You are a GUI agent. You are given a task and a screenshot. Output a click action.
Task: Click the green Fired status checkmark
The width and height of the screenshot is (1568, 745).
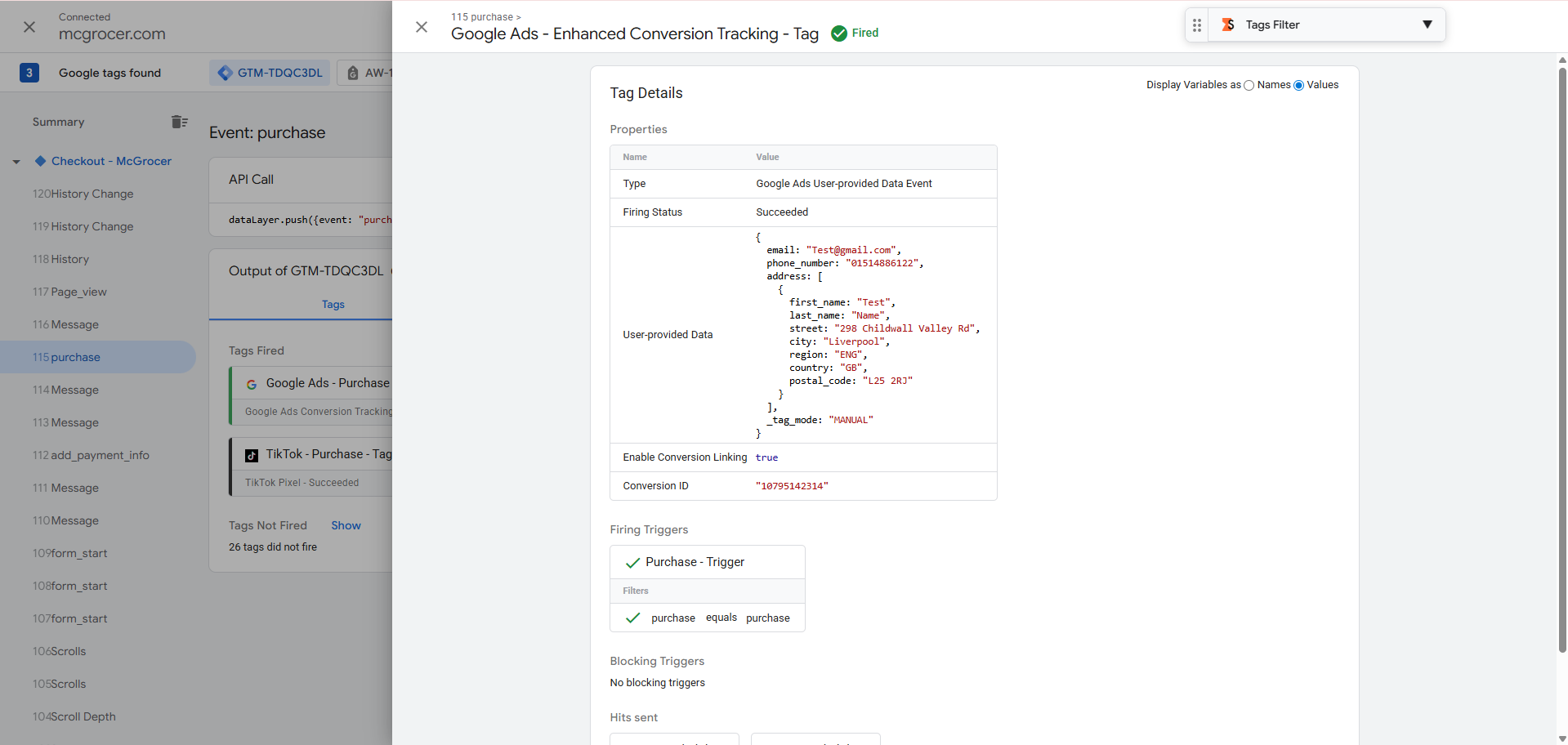(839, 33)
